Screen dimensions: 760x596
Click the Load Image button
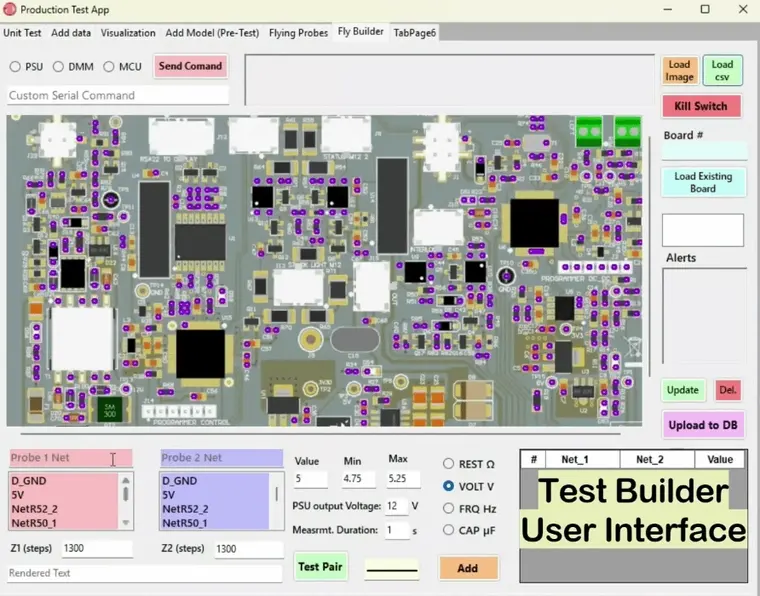[680, 71]
